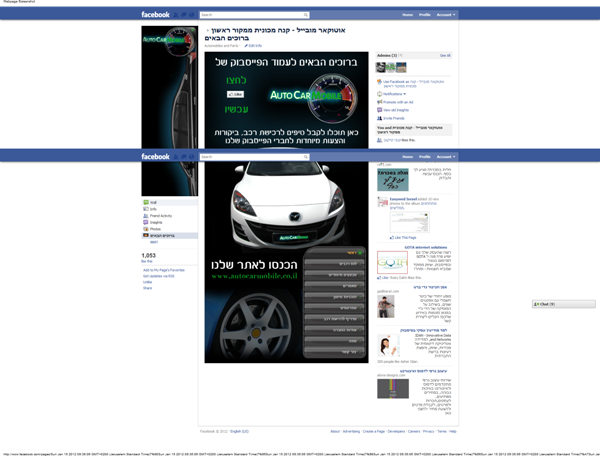Click Terms in the page footer

tap(442, 432)
